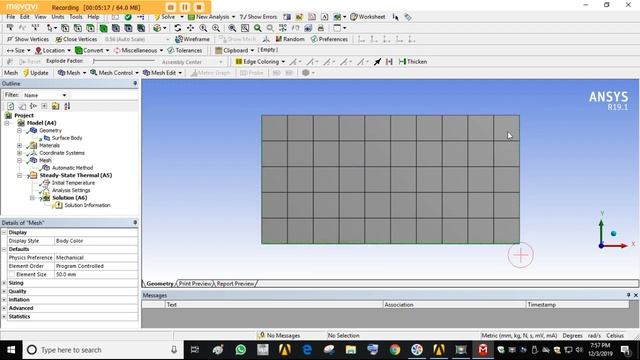Click the Worksheet view icon

point(368,17)
